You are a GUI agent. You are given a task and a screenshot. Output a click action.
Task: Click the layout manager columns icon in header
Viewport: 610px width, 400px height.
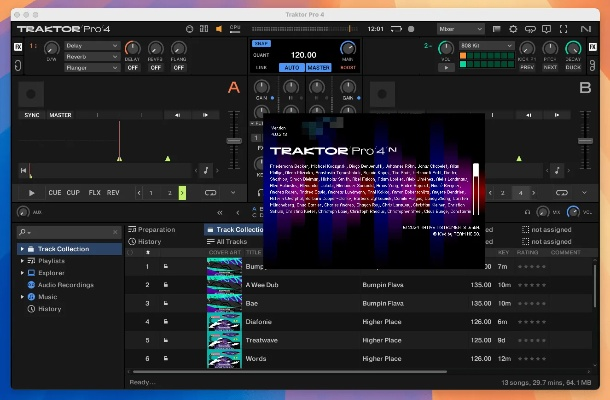(204, 29)
